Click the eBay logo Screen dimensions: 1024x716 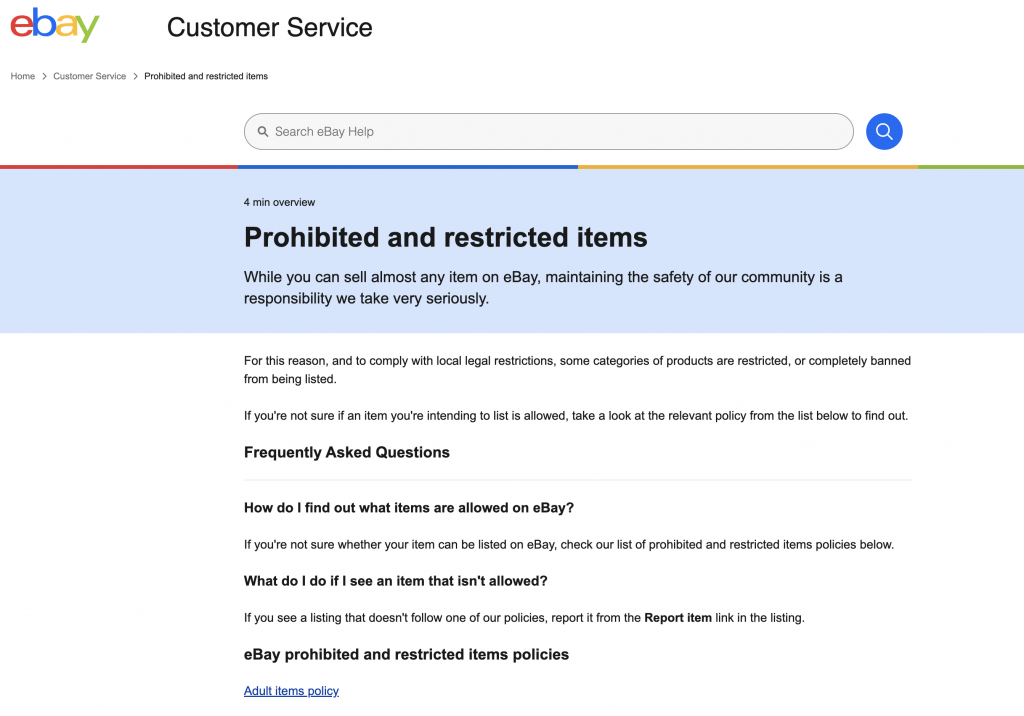[x=55, y=25]
